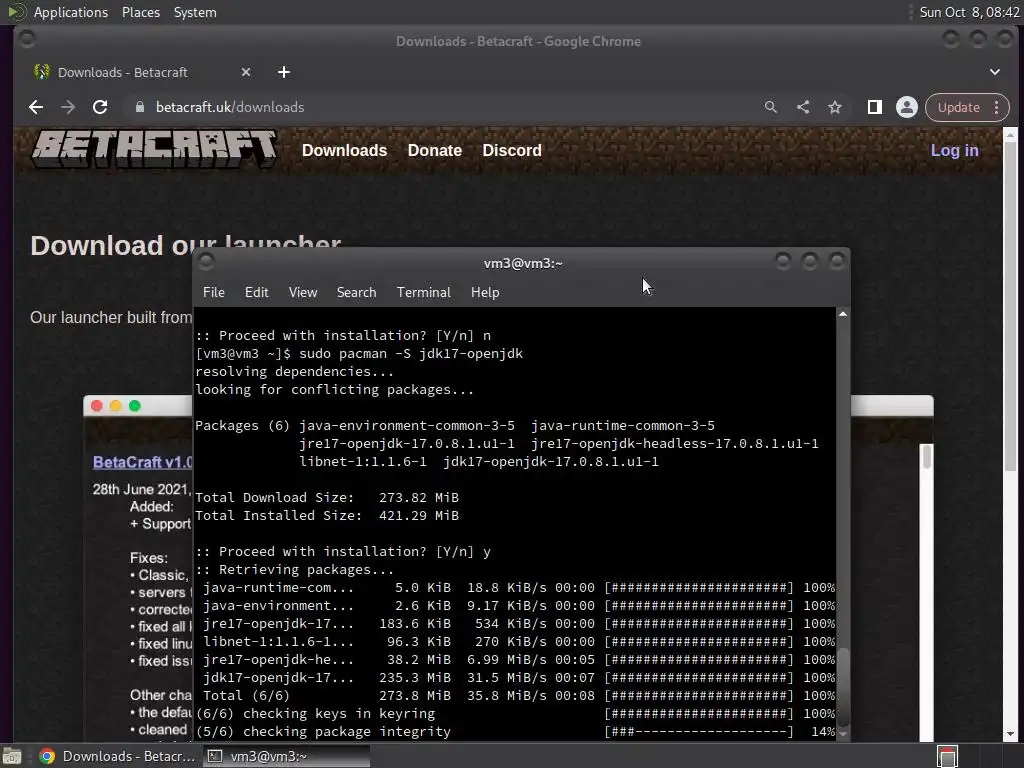Open the Terminal menu
This screenshot has height=768, width=1024.
pyautogui.click(x=423, y=292)
